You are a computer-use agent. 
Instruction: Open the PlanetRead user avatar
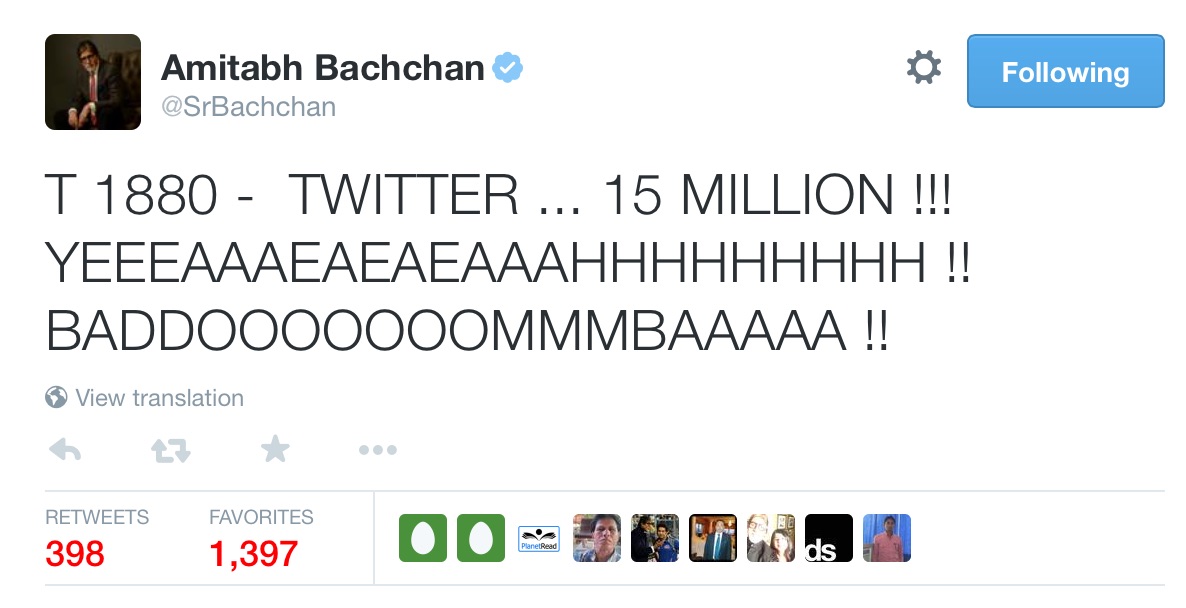click(x=539, y=538)
